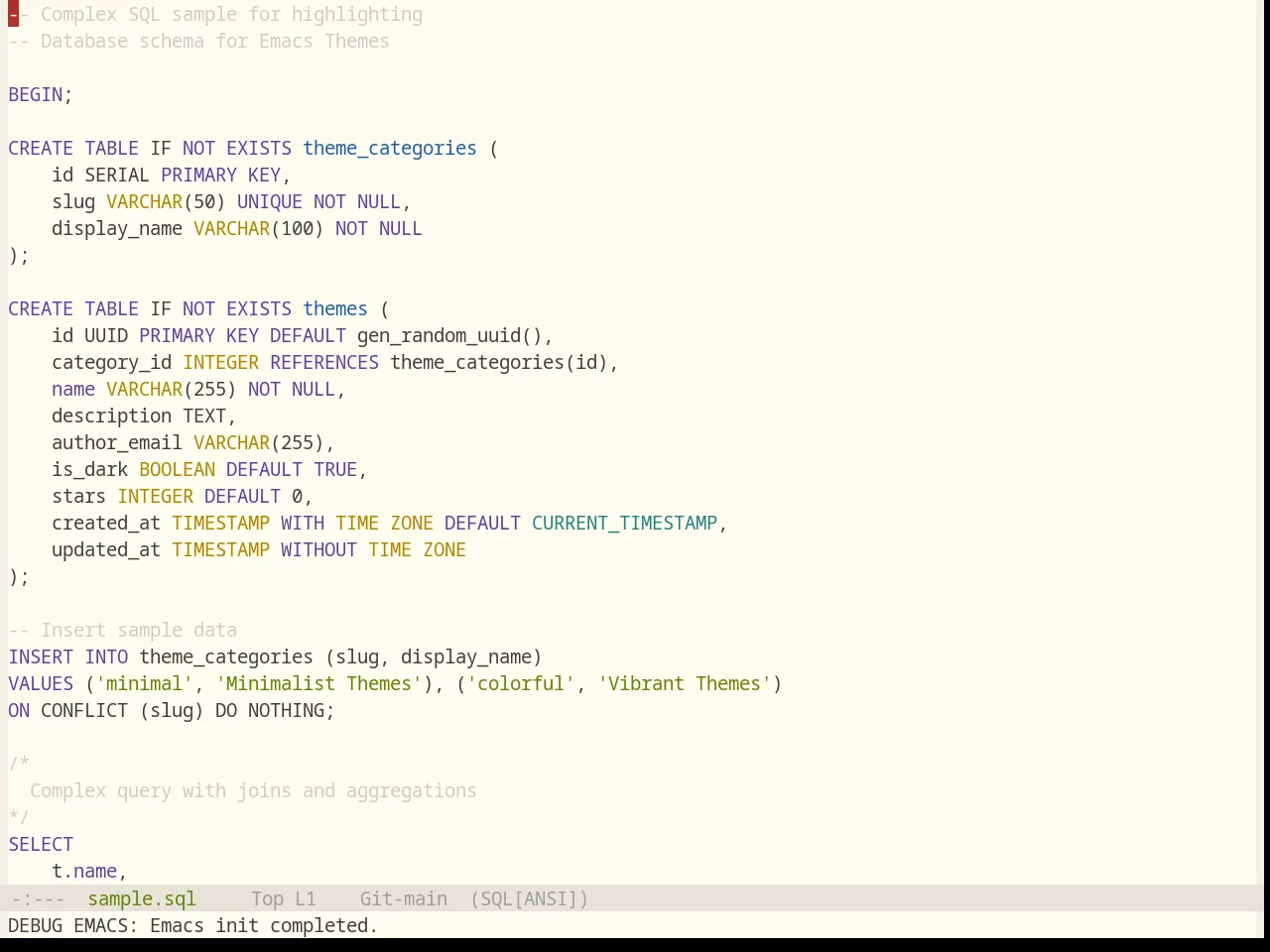The height and width of the screenshot is (952, 1270).
Task: Click the 'minimal' string literal
Action: pos(145,683)
